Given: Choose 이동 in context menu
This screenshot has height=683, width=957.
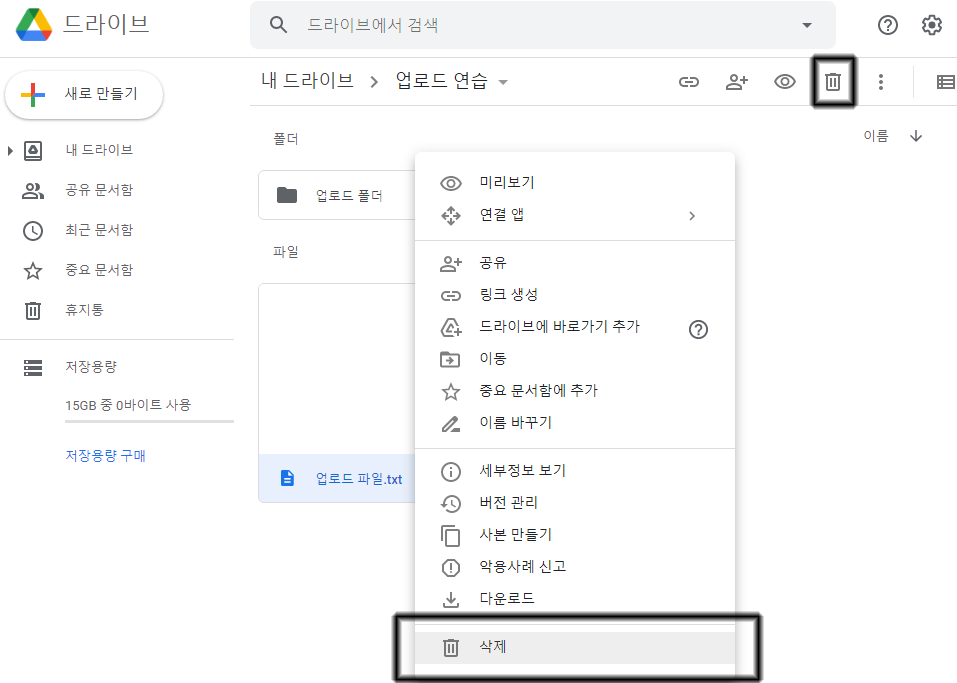Looking at the screenshot, I should pos(575,359).
